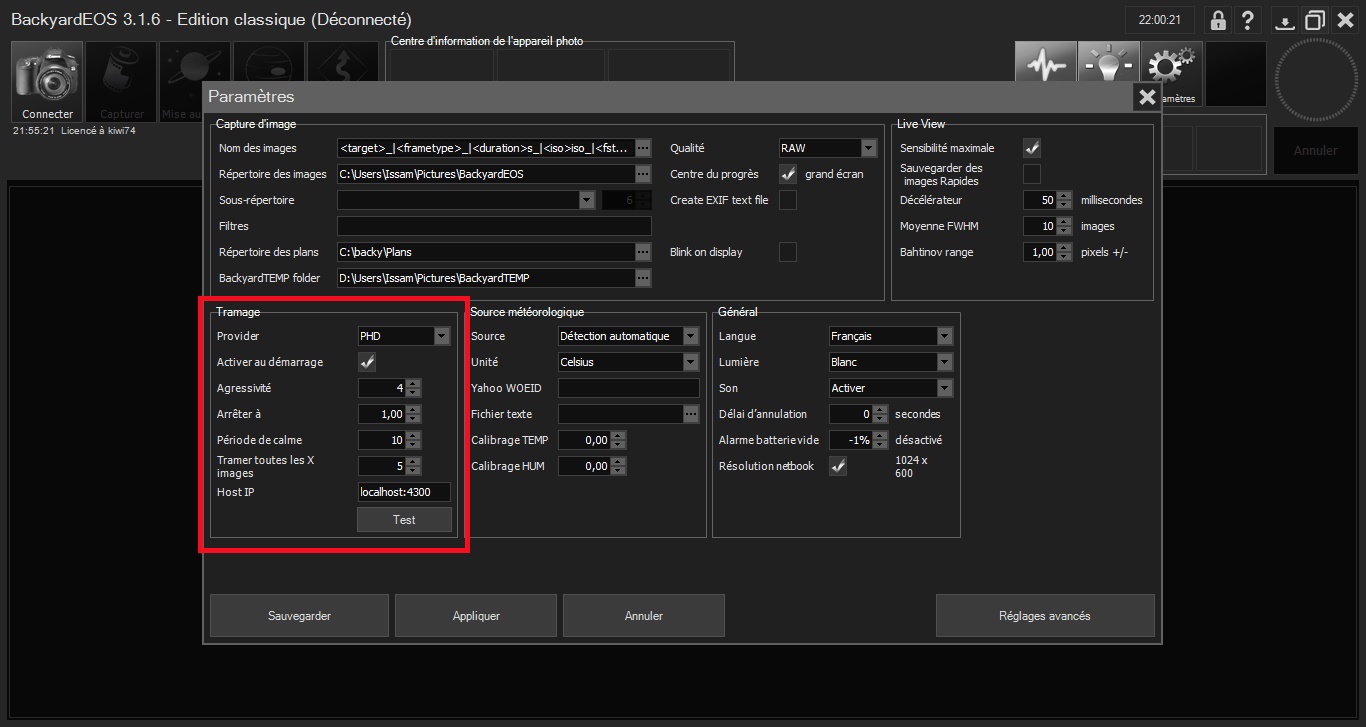The image size is (1366, 727).
Task: Click the BackyardTEMP folder path field
Action: [x=486, y=278]
